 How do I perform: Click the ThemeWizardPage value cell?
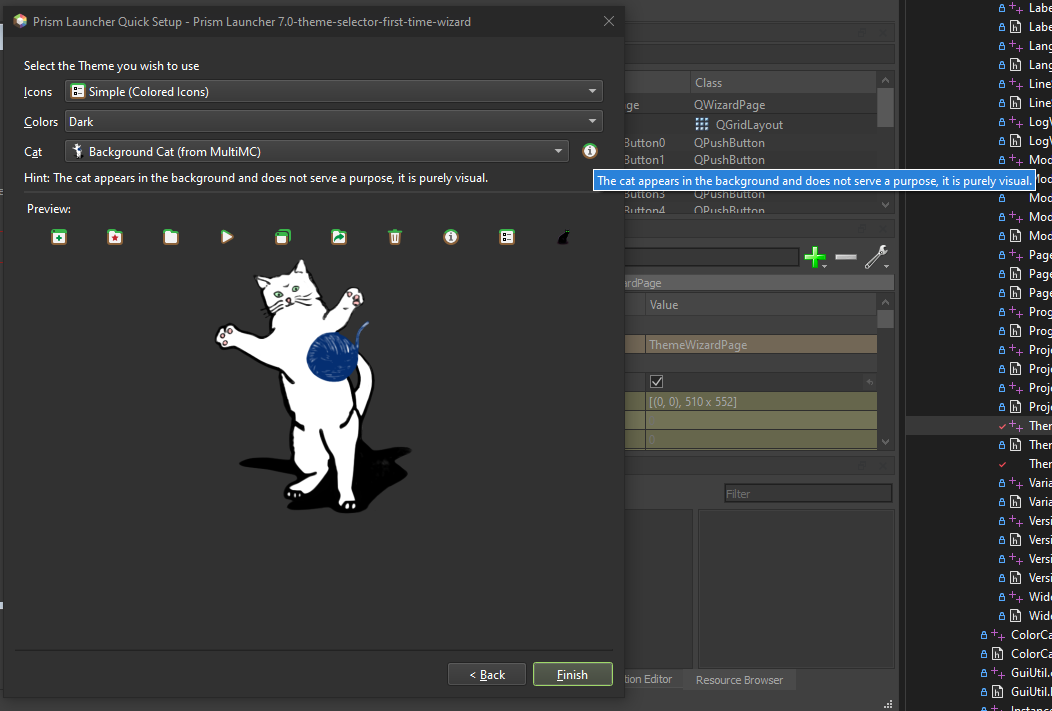tap(761, 345)
